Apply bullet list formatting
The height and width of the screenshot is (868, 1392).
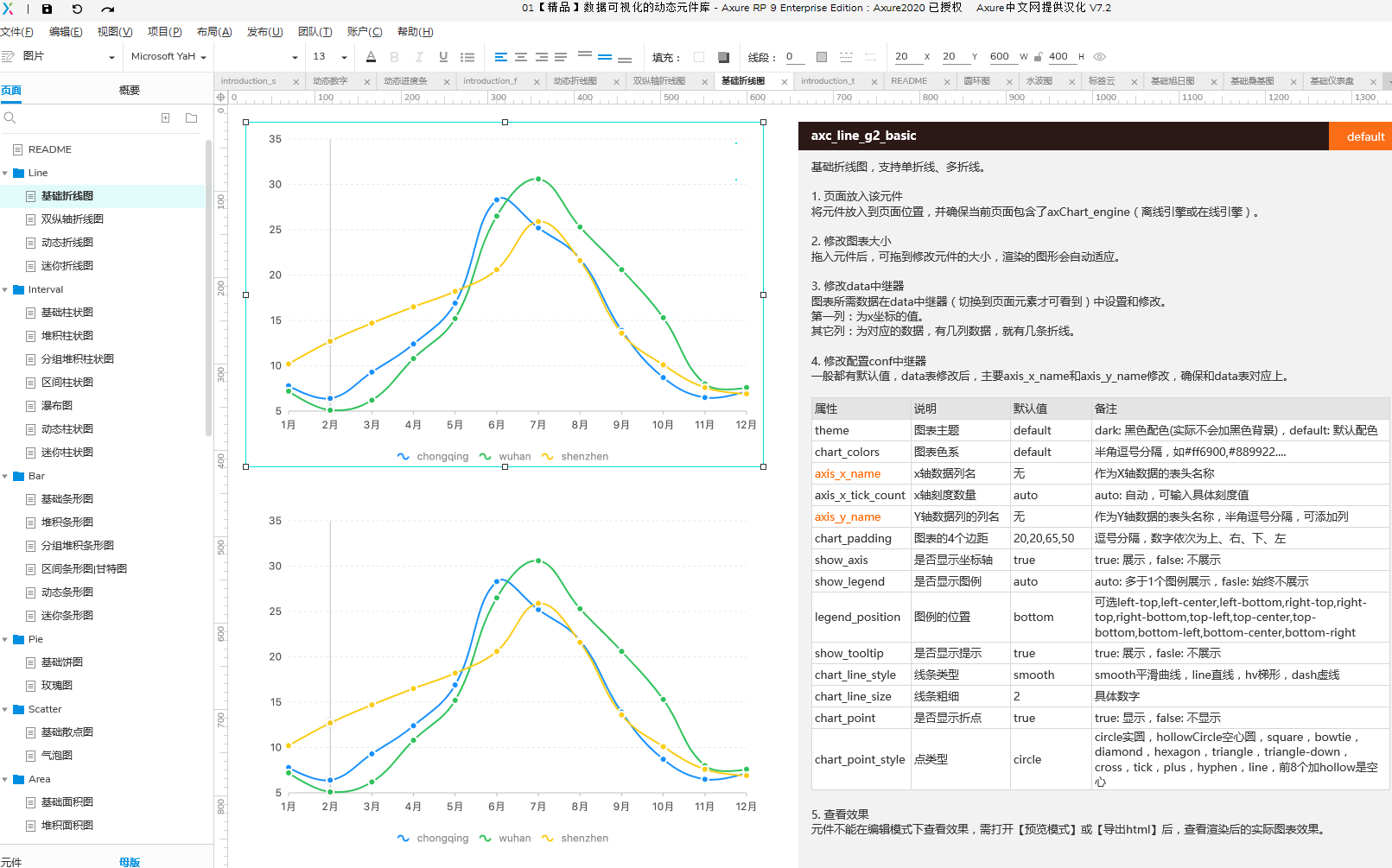pyautogui.click(x=467, y=57)
